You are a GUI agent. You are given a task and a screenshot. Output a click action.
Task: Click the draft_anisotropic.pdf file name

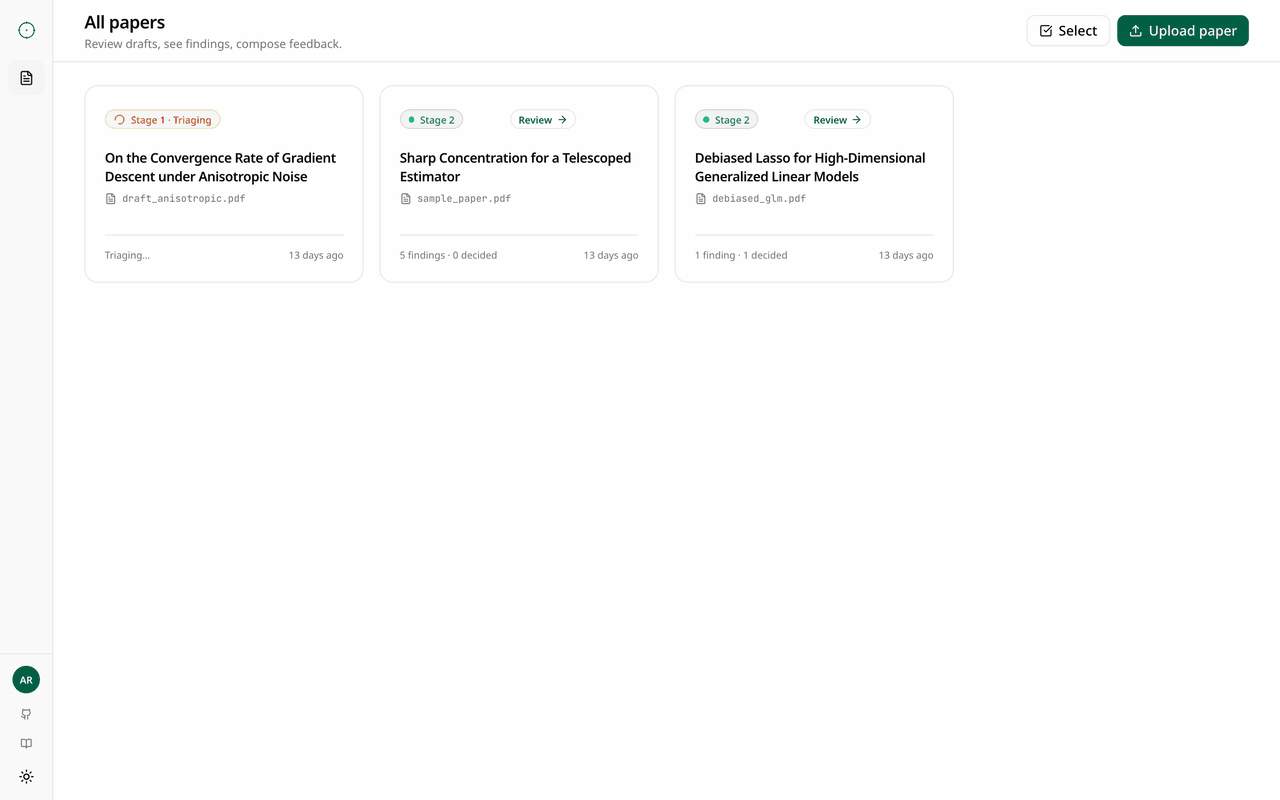pos(184,199)
